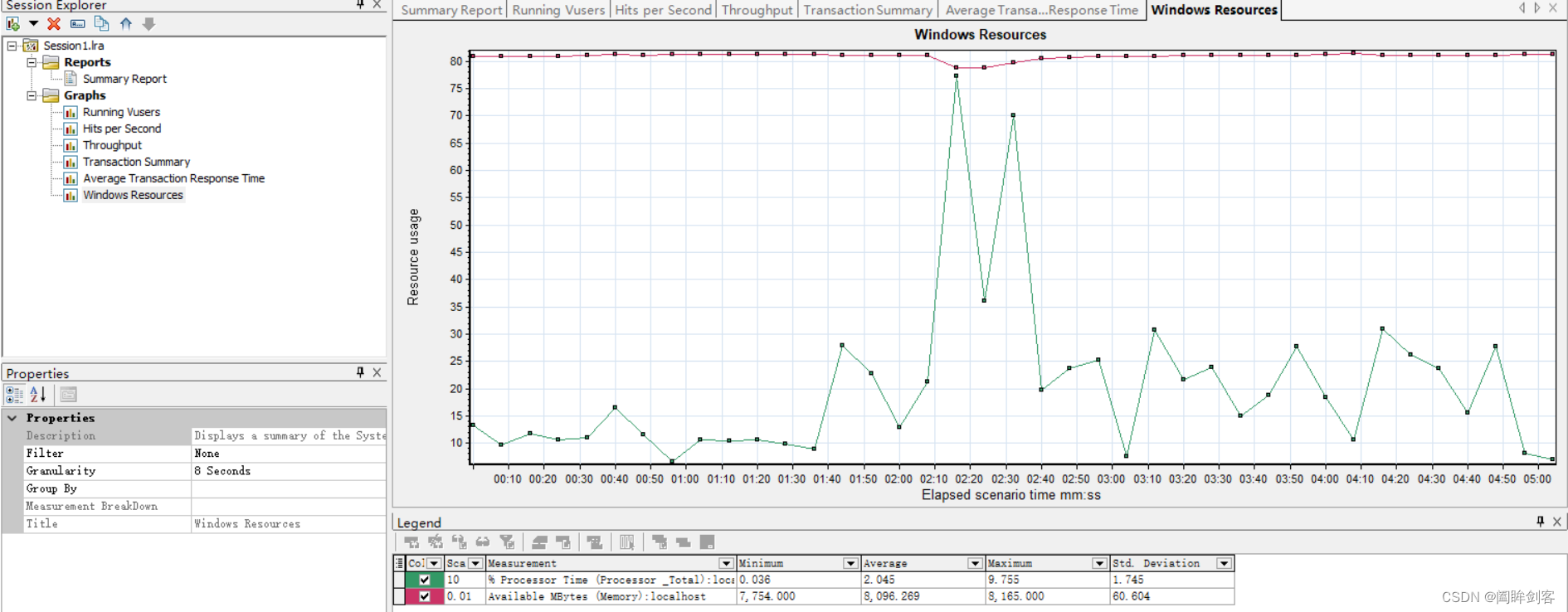
Task: Click the sixth Legend toolbar icon
Action: [539, 542]
